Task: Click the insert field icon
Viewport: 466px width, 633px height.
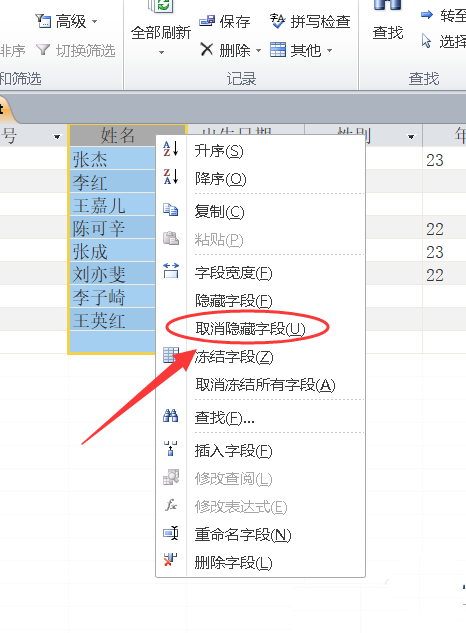Action: (x=170, y=449)
